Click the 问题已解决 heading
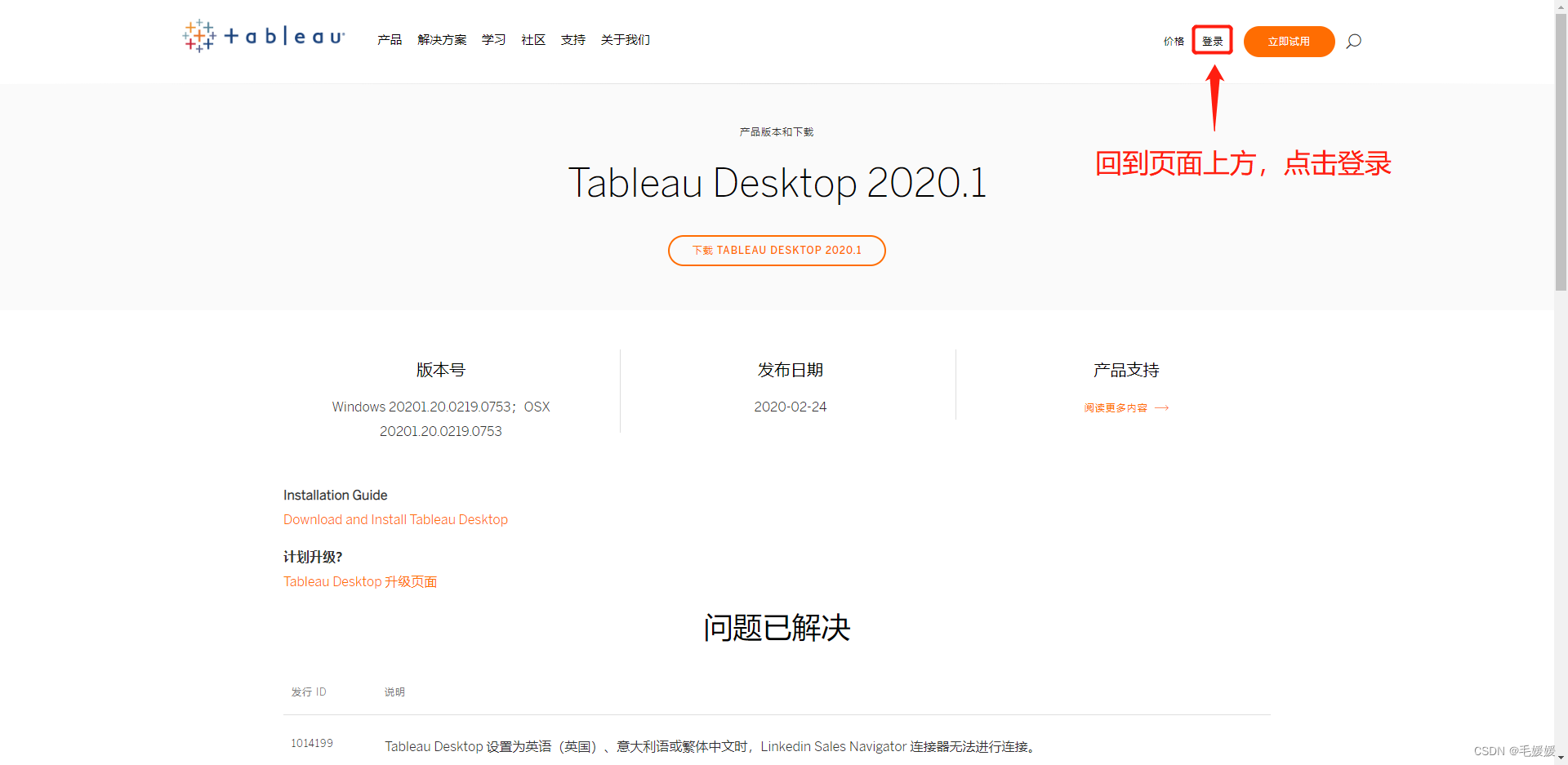This screenshot has height=765, width=1568. pos(777,628)
